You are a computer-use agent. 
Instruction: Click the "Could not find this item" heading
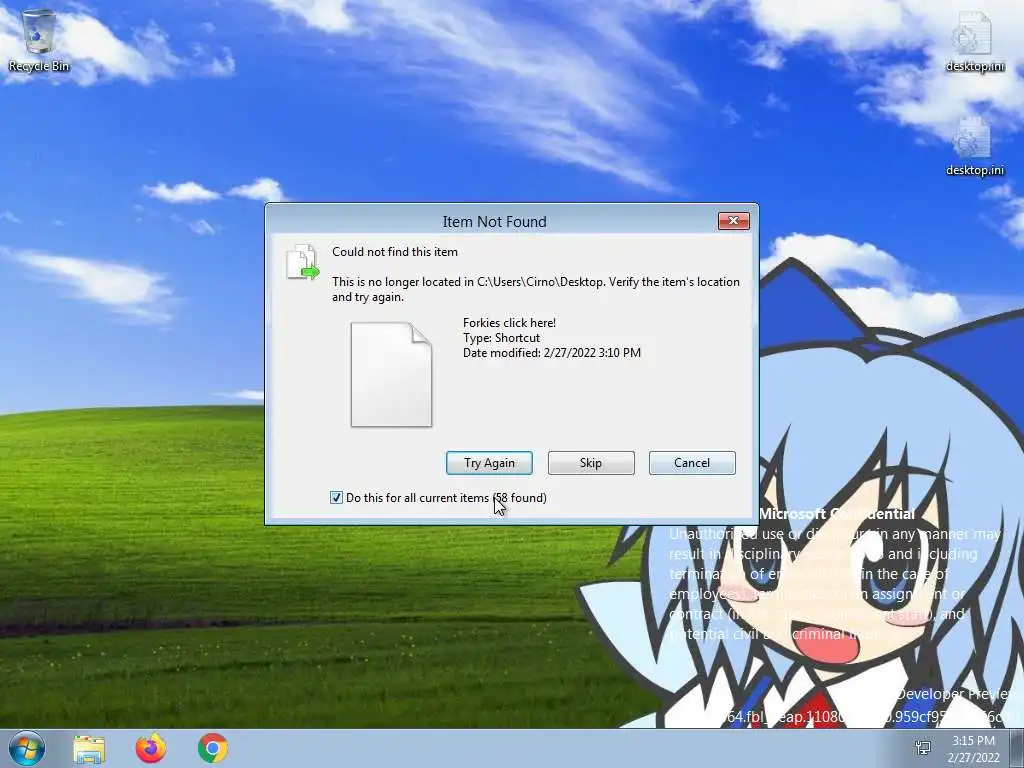point(395,252)
